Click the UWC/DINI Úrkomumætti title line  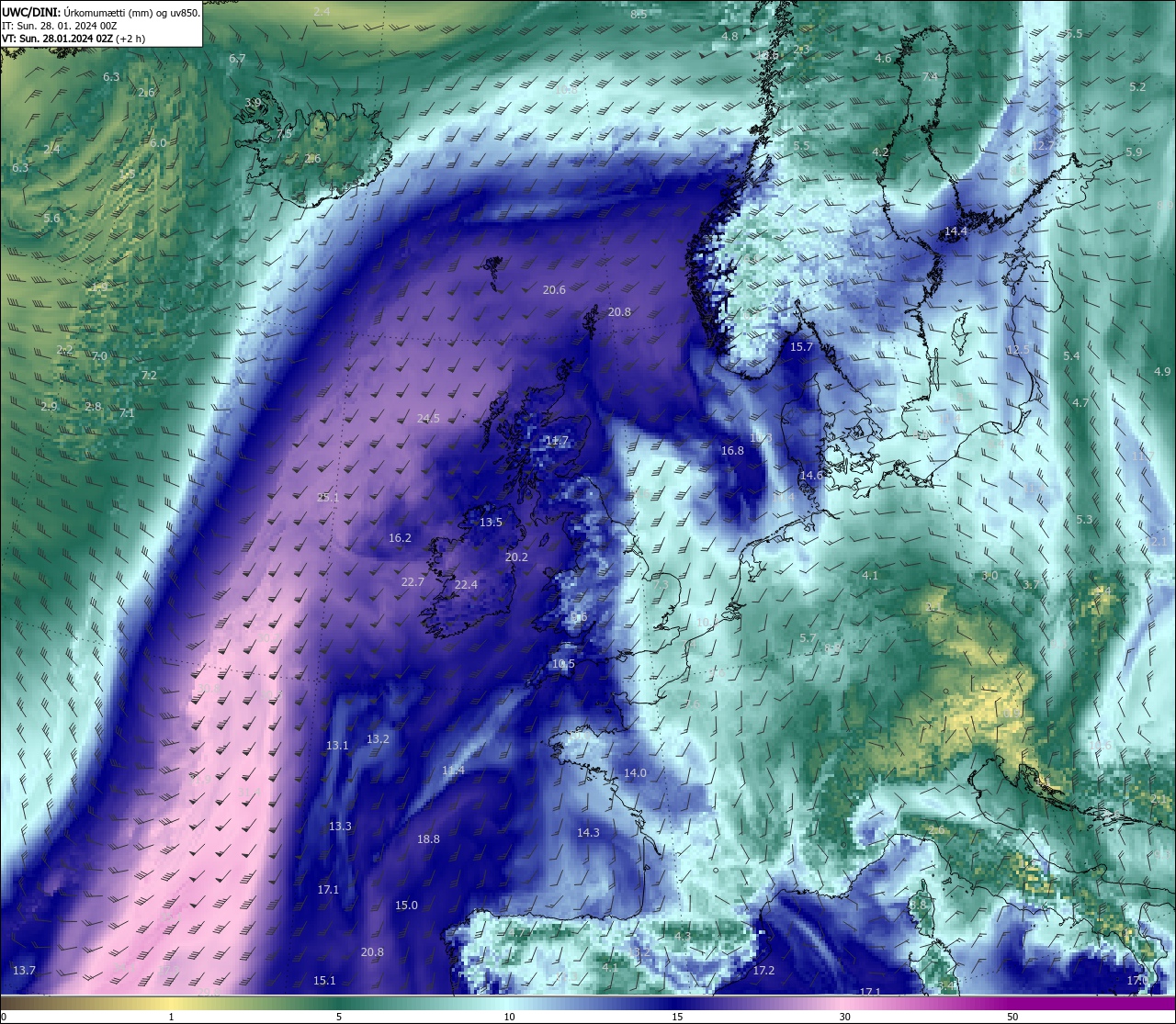click(x=101, y=12)
